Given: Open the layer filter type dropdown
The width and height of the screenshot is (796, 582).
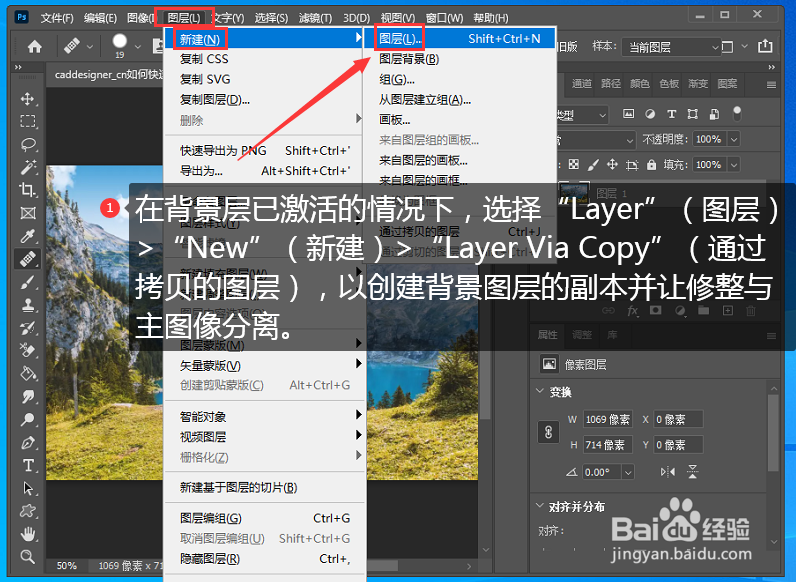Looking at the screenshot, I should [582, 115].
